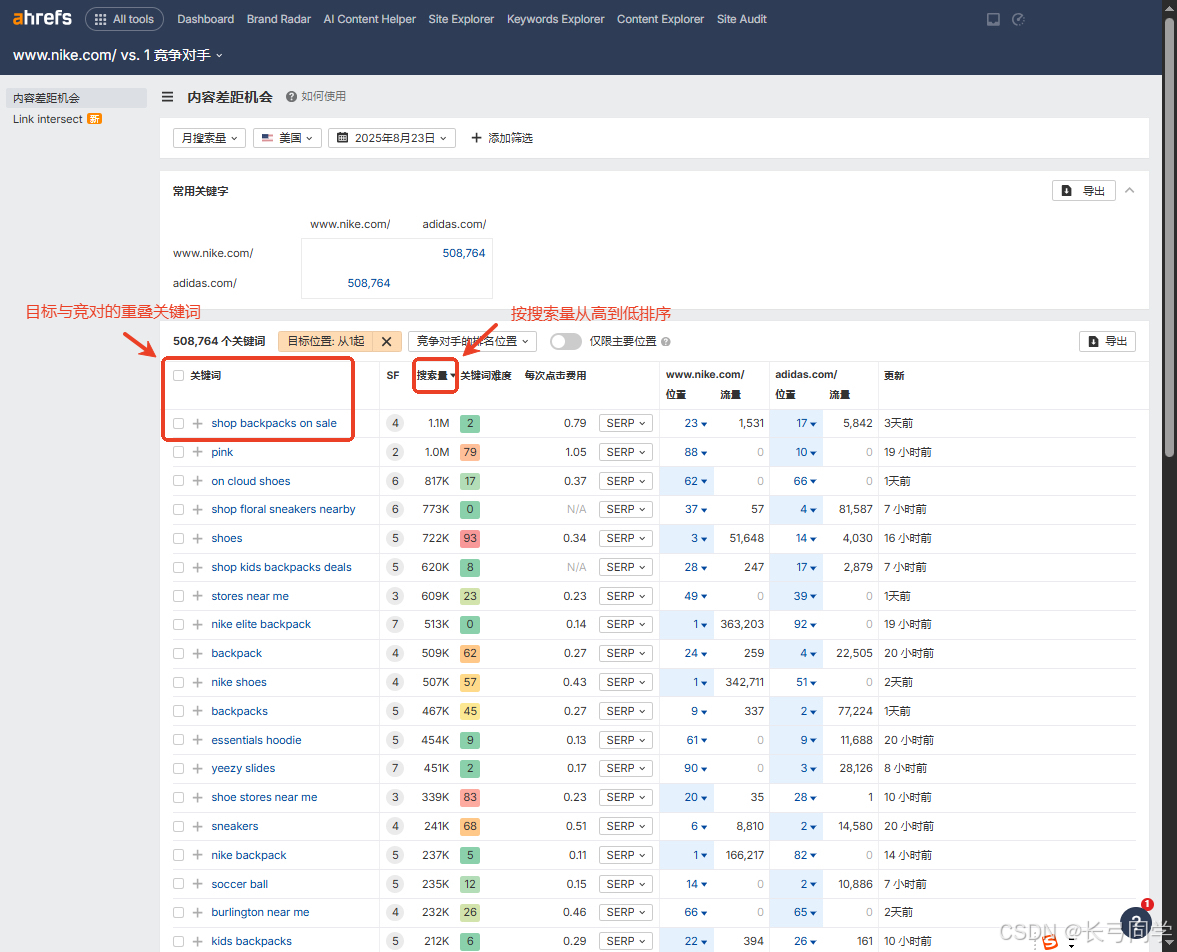This screenshot has height=952, width=1177.
Task: Add 'stores near me' with plus icon
Action: point(197,596)
